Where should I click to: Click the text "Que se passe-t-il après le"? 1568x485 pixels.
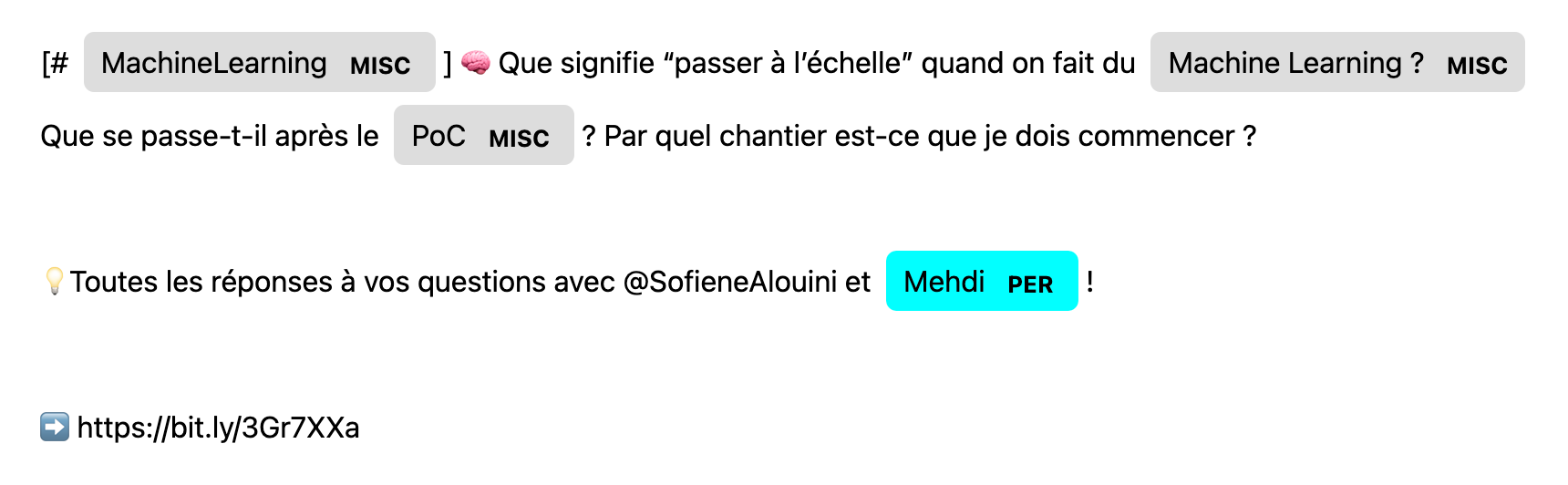coord(210,136)
